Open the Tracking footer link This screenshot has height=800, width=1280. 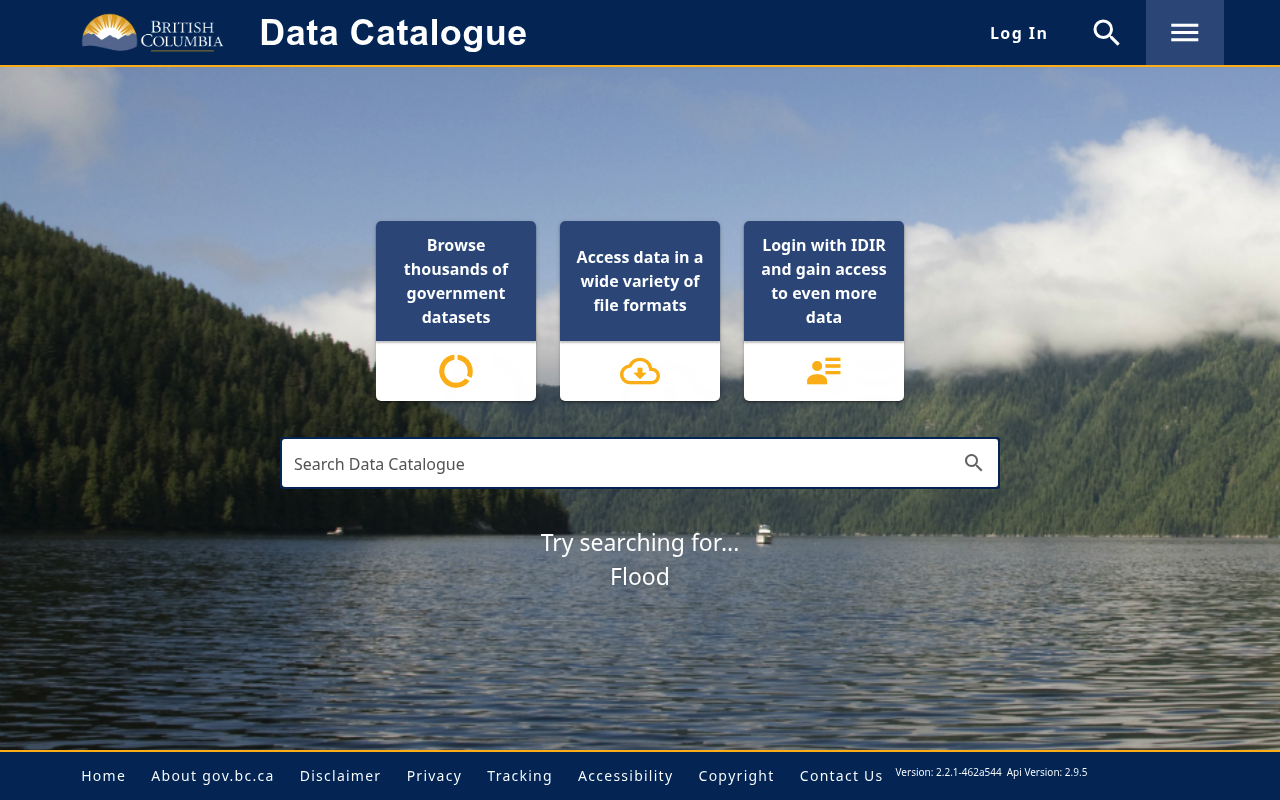pos(520,776)
